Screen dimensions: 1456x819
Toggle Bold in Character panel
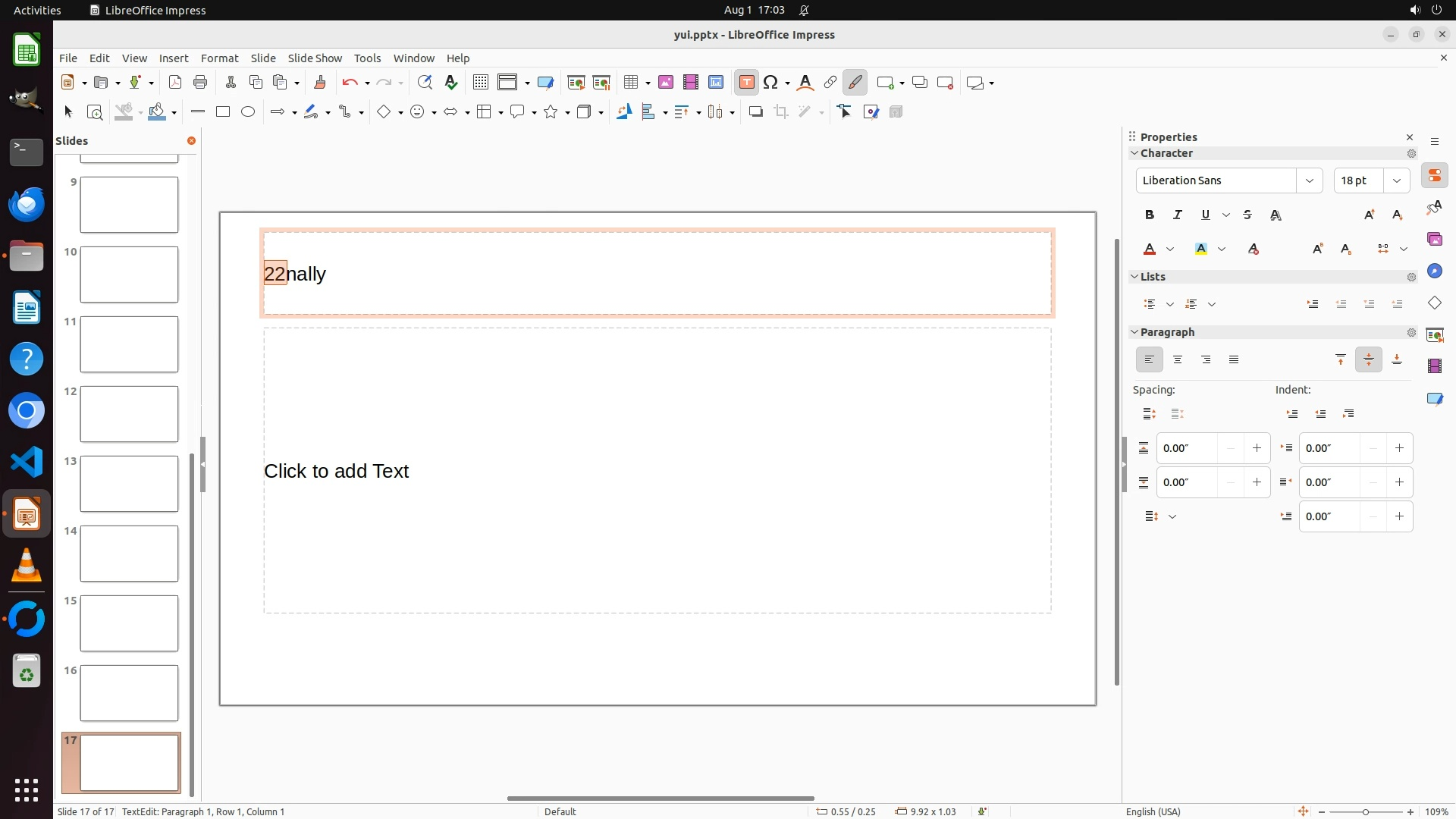pos(1150,215)
